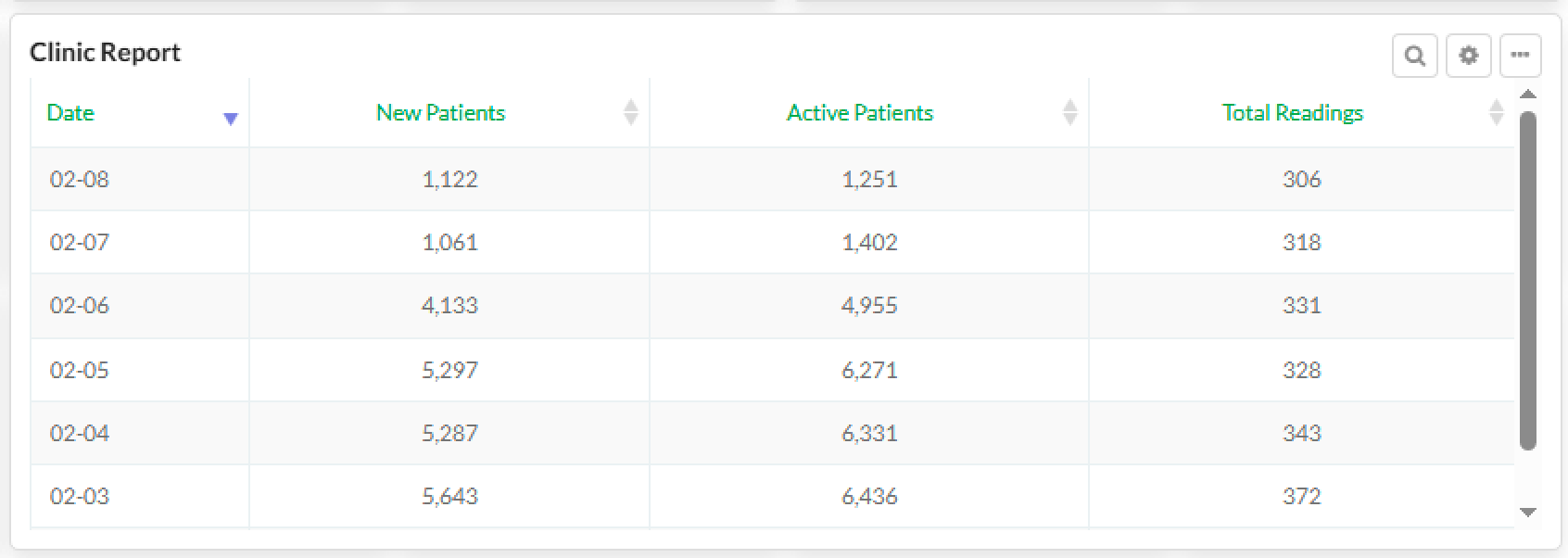Click the 4,133 New Patients cell
The height and width of the screenshot is (558, 1568).
(449, 305)
